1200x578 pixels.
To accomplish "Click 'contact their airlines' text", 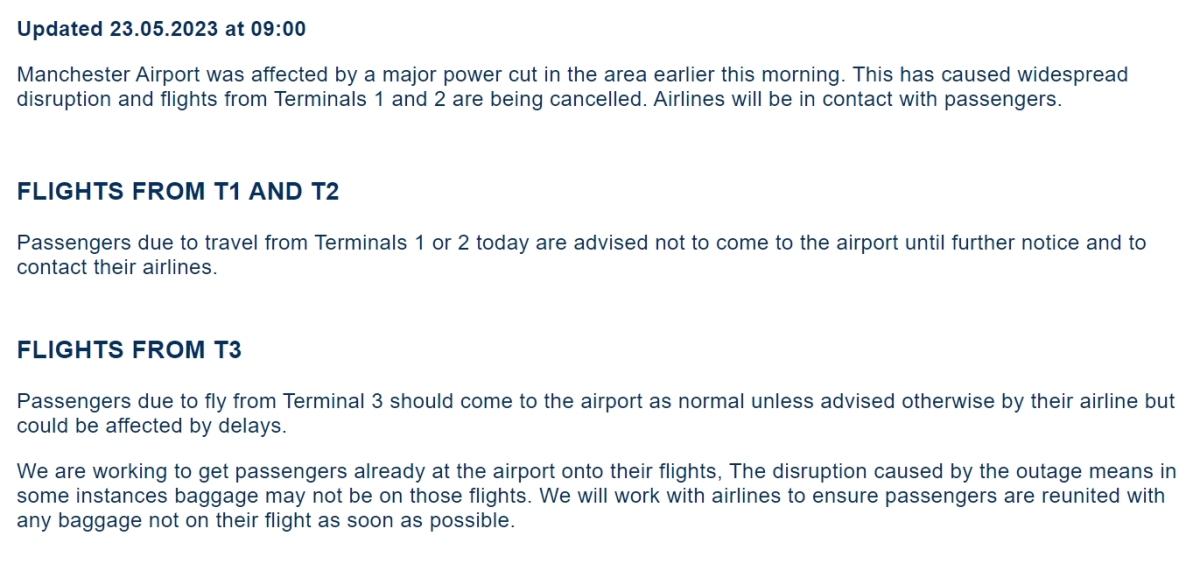I will point(116,268).
